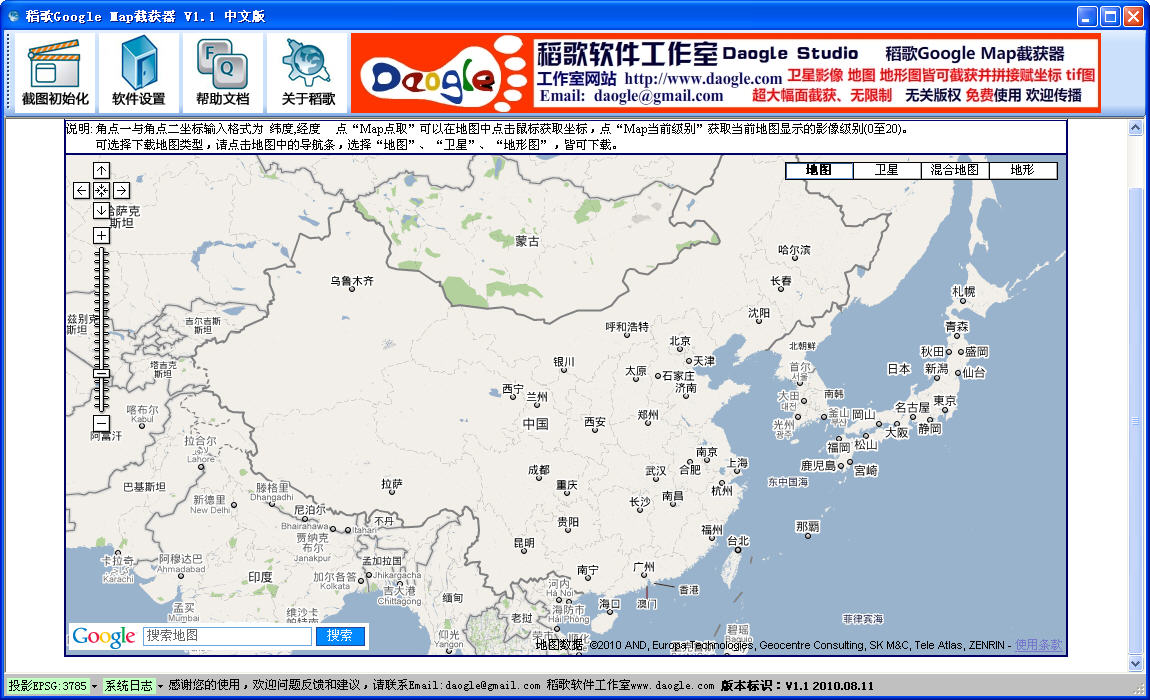Screen dimensions: 1150x700
Task: Click 哈尔滨 city label on map
Action: [x=794, y=249]
